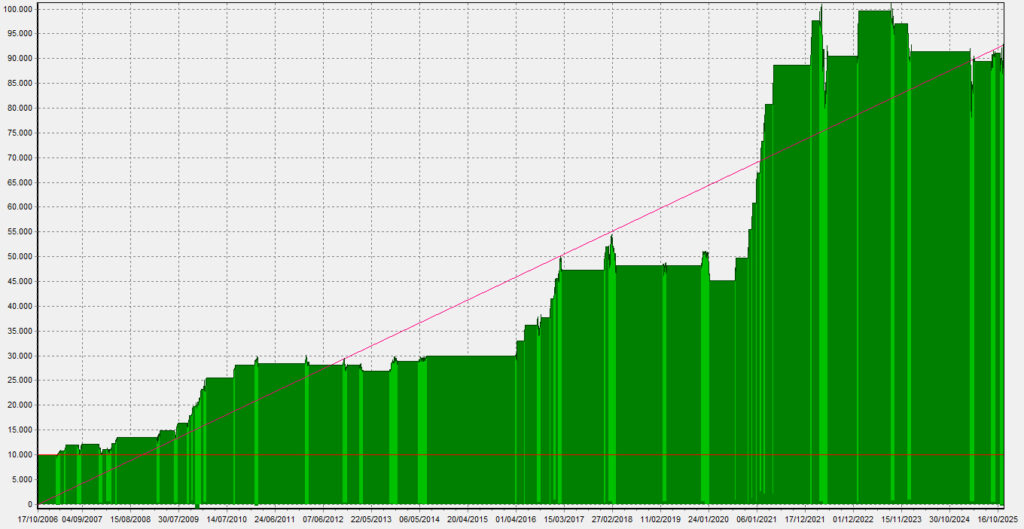The height and width of the screenshot is (529, 1024).
Task: Click the 95.000 y-axis label
Action: pyautogui.click(x=18, y=34)
